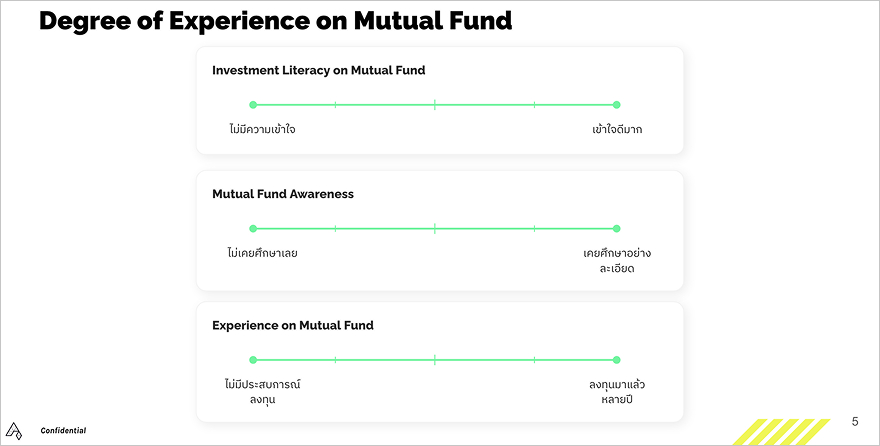The height and width of the screenshot is (446, 880).
Task: Click the page number 5
Action: click(x=854, y=422)
